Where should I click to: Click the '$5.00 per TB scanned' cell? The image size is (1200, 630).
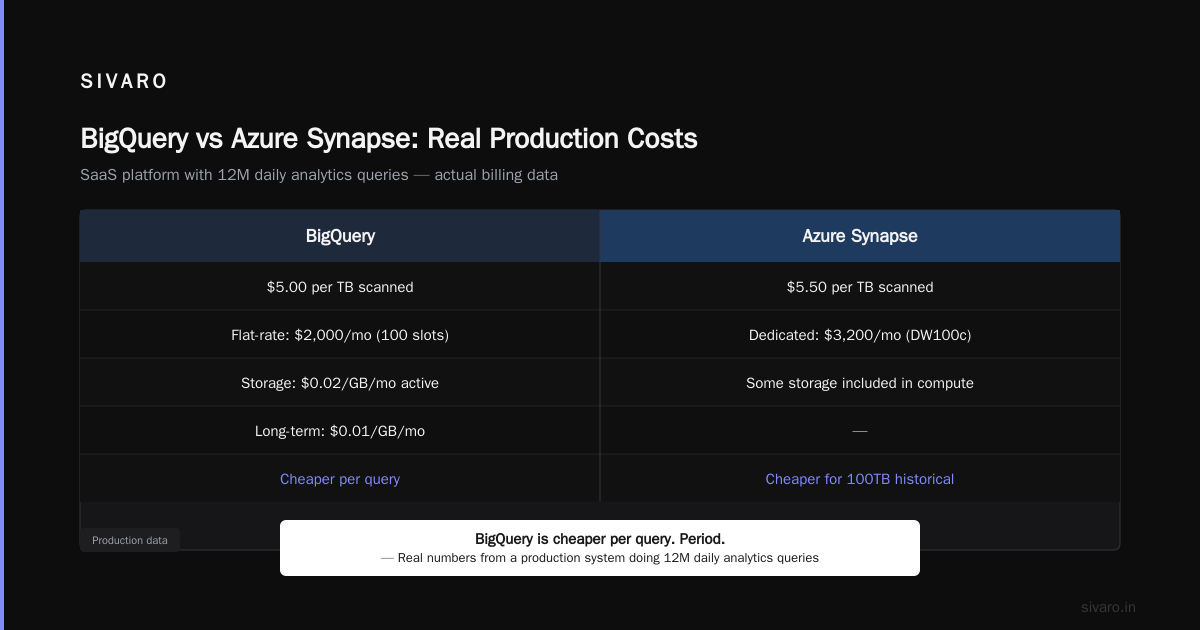(340, 287)
